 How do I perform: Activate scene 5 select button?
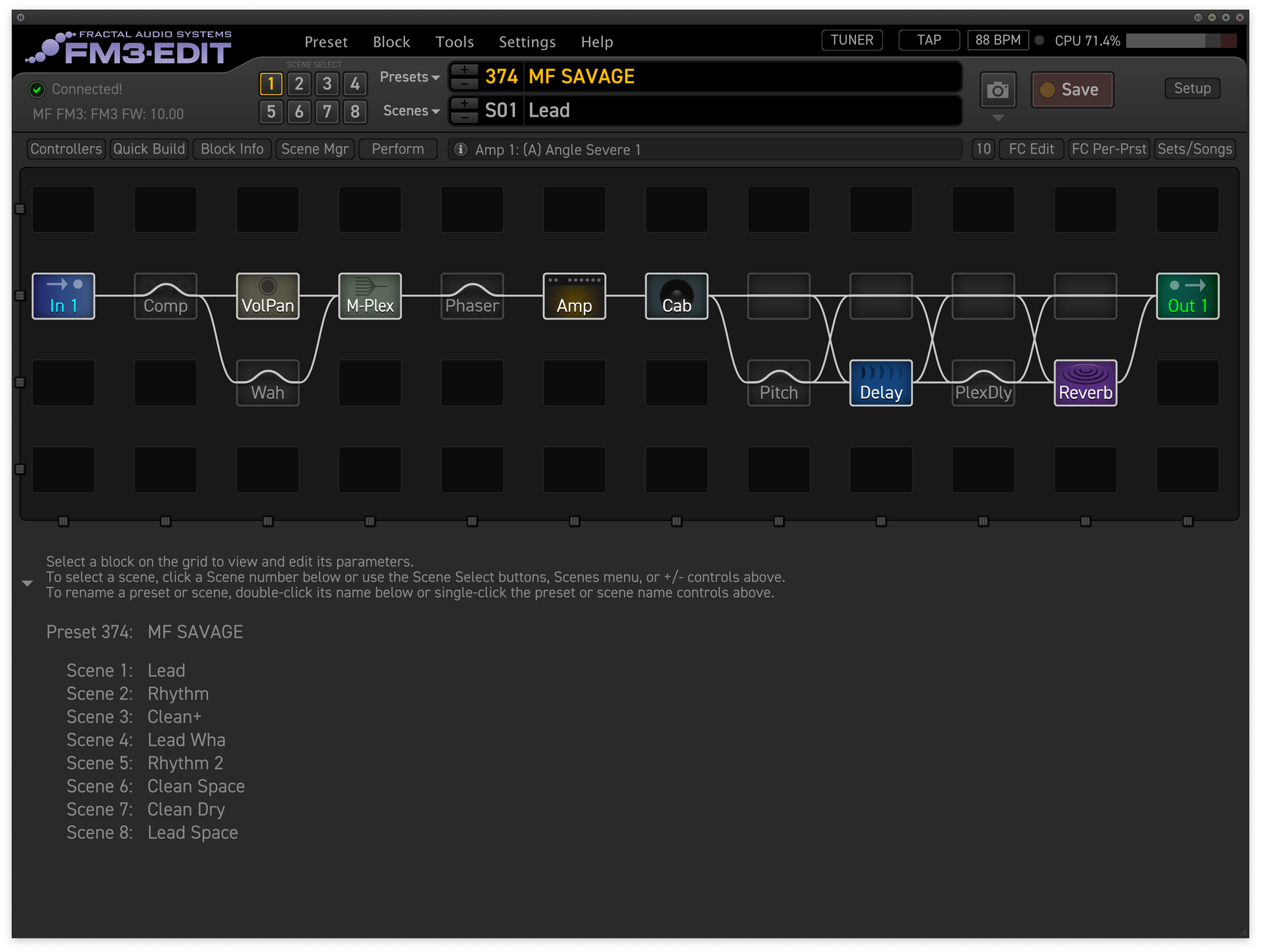[271, 111]
